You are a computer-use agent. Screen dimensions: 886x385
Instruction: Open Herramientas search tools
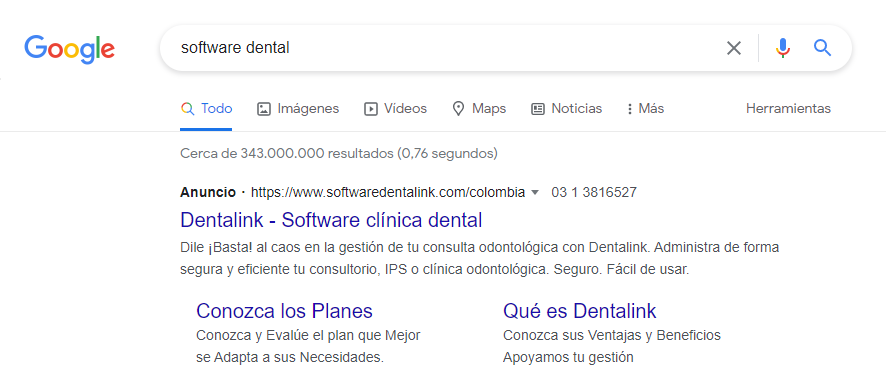pos(788,109)
